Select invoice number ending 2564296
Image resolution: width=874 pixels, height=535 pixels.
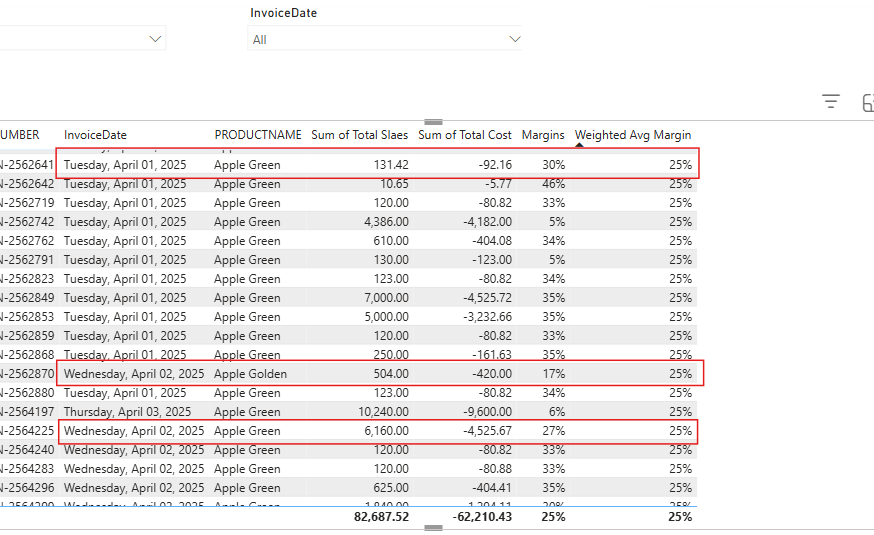(27, 488)
